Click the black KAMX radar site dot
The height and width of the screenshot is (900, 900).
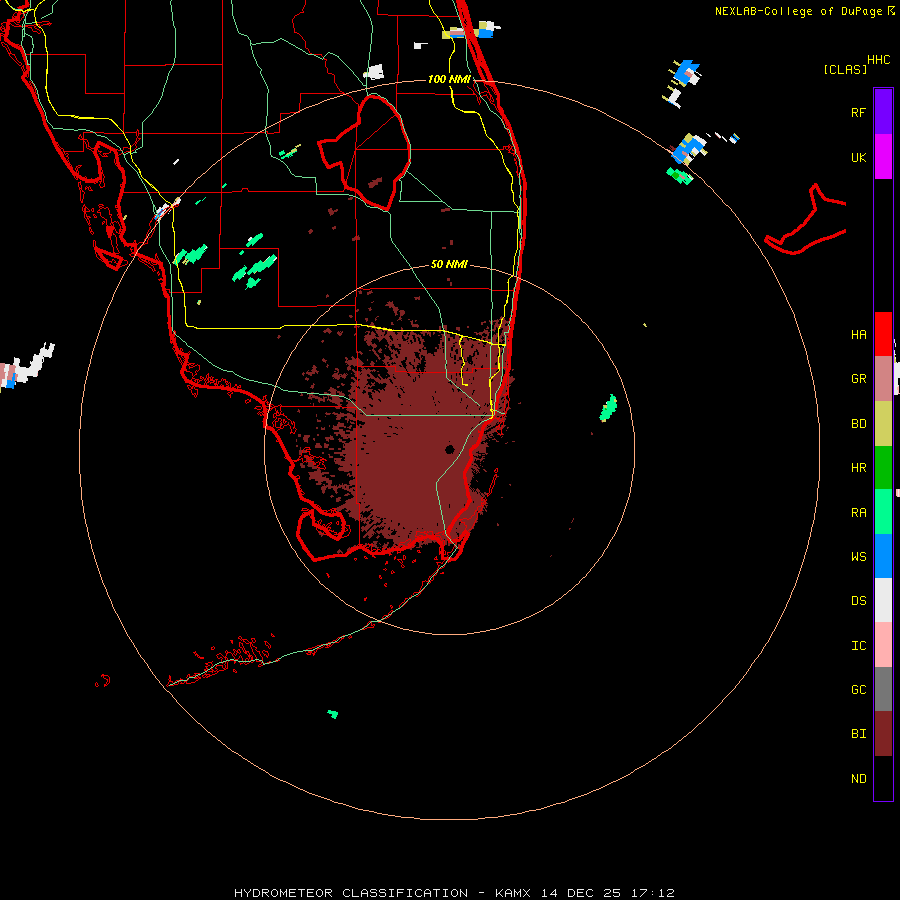(449, 449)
